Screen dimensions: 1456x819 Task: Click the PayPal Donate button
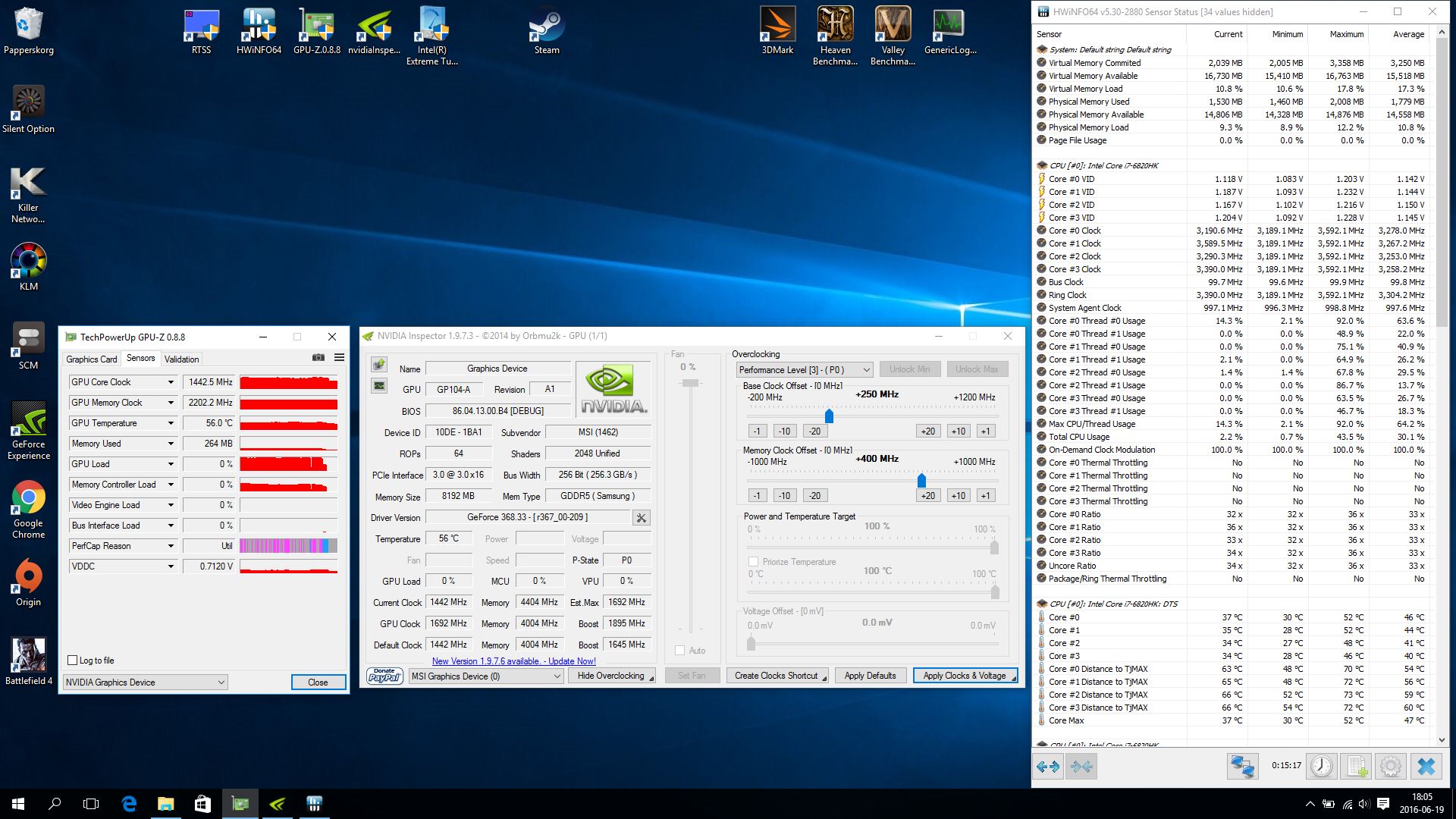point(384,676)
